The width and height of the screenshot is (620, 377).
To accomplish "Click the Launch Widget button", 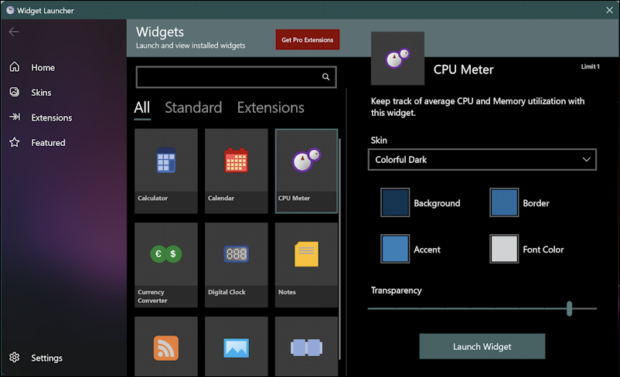I will pyautogui.click(x=482, y=347).
